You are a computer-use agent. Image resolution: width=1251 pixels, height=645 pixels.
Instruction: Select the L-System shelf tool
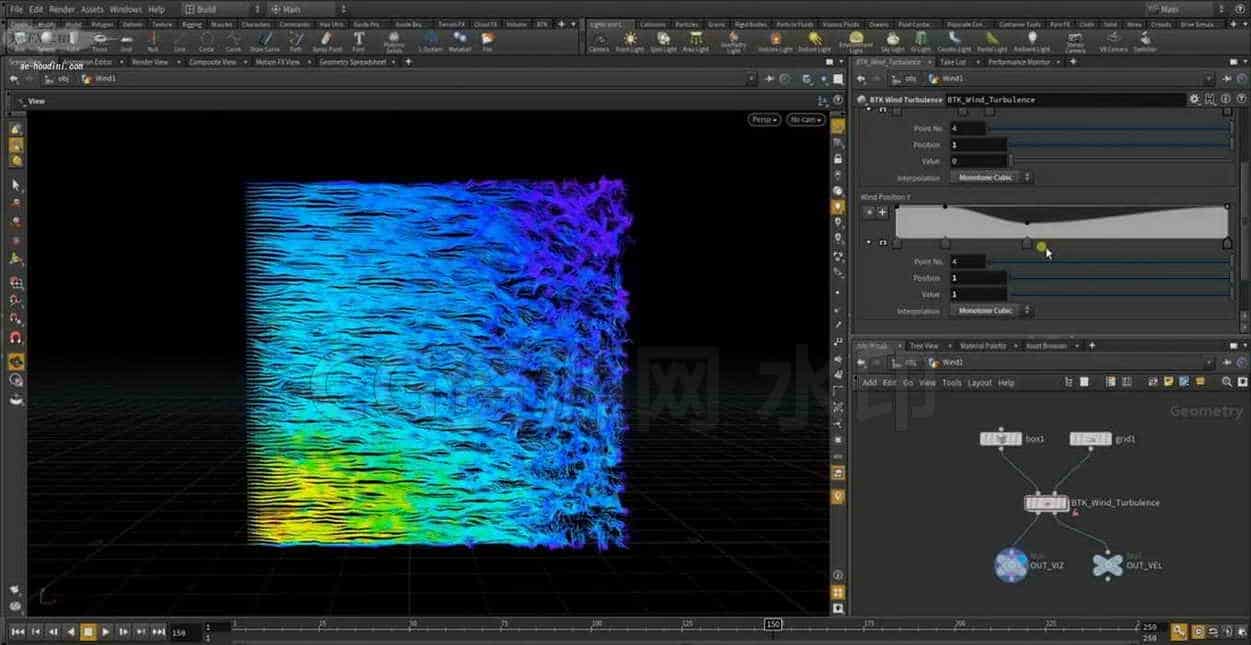click(x=431, y=41)
